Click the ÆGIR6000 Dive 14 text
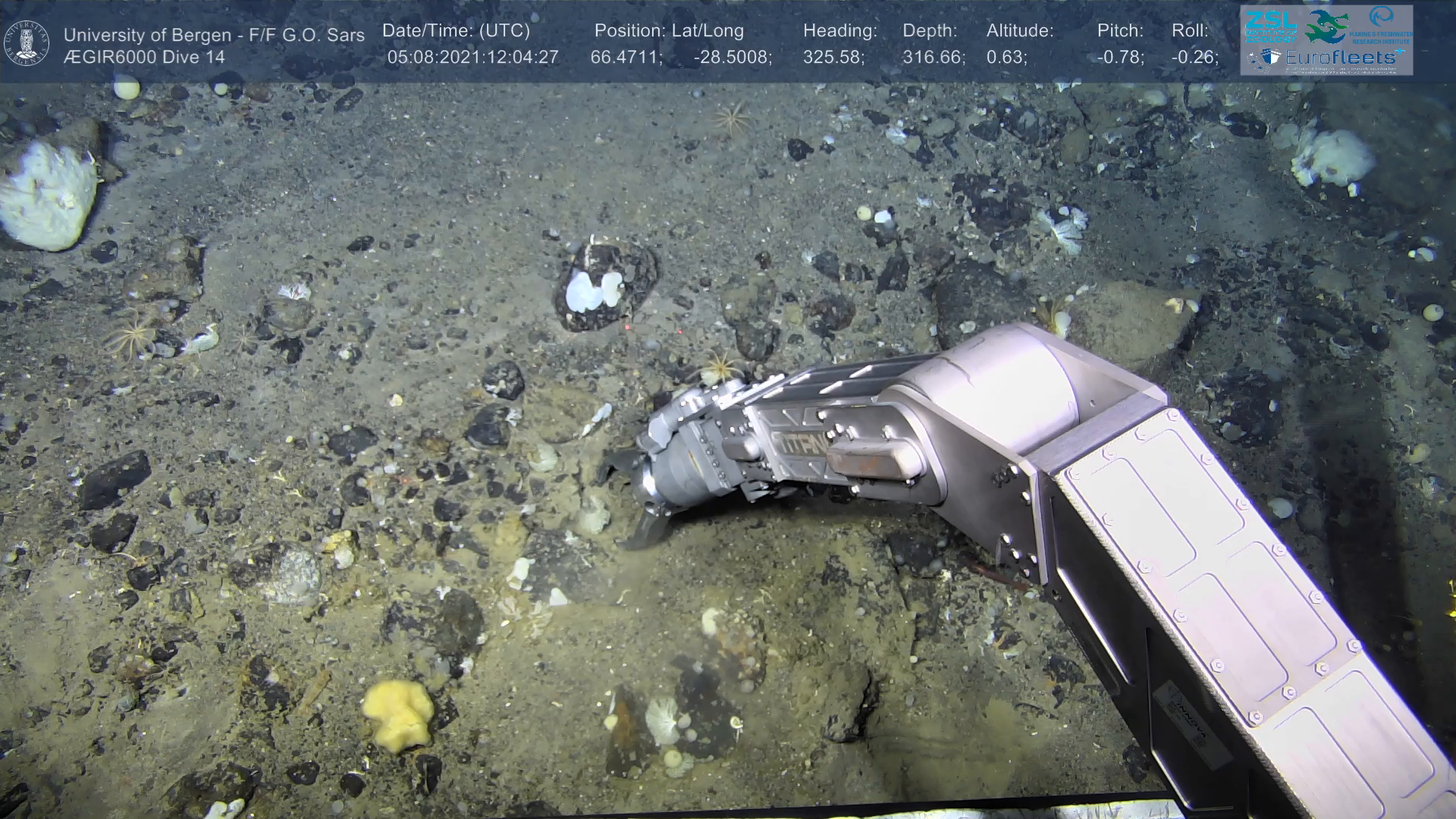 pos(144,58)
